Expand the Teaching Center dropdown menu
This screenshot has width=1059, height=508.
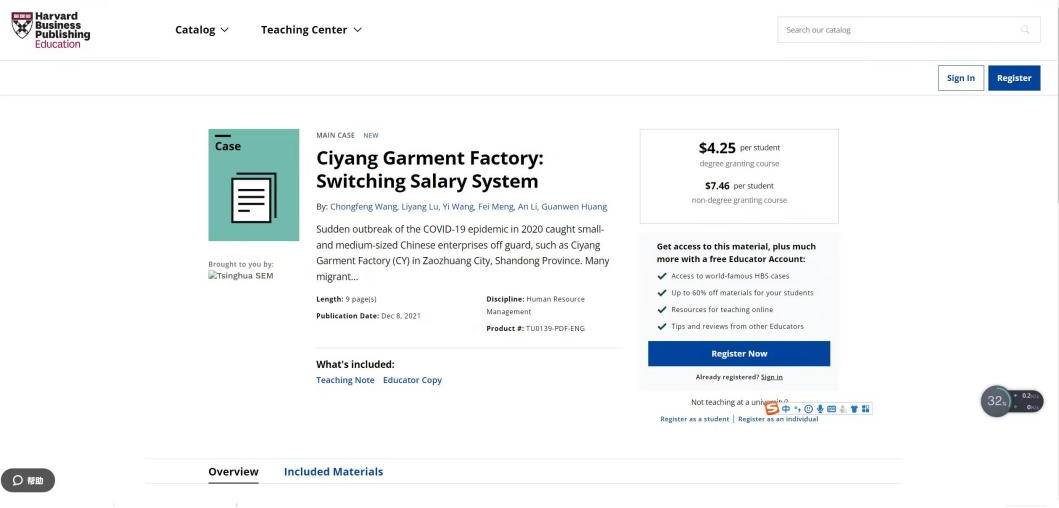(311, 30)
